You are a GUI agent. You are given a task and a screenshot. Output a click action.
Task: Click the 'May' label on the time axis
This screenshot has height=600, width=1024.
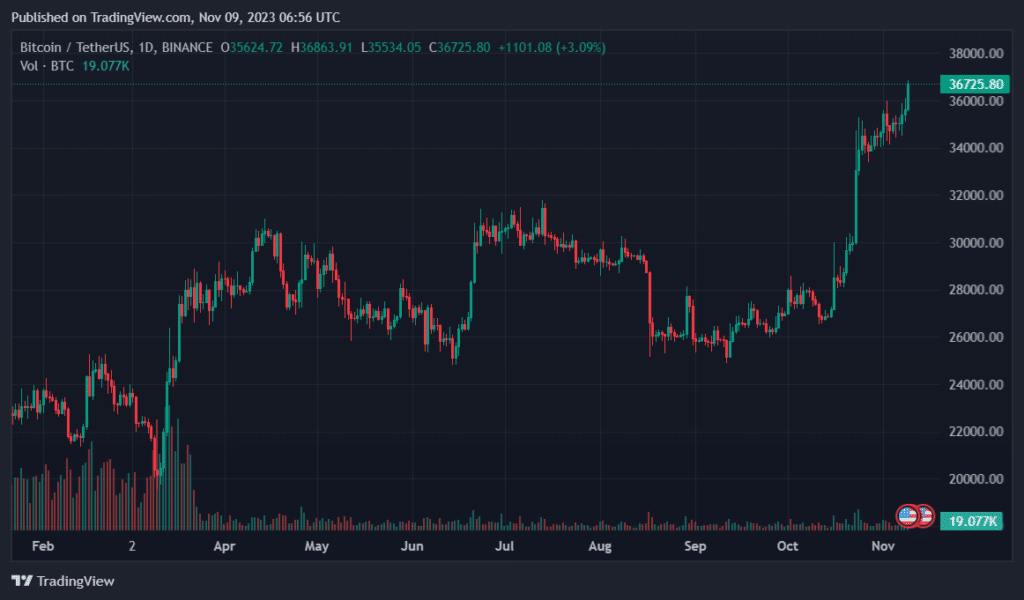point(317,546)
